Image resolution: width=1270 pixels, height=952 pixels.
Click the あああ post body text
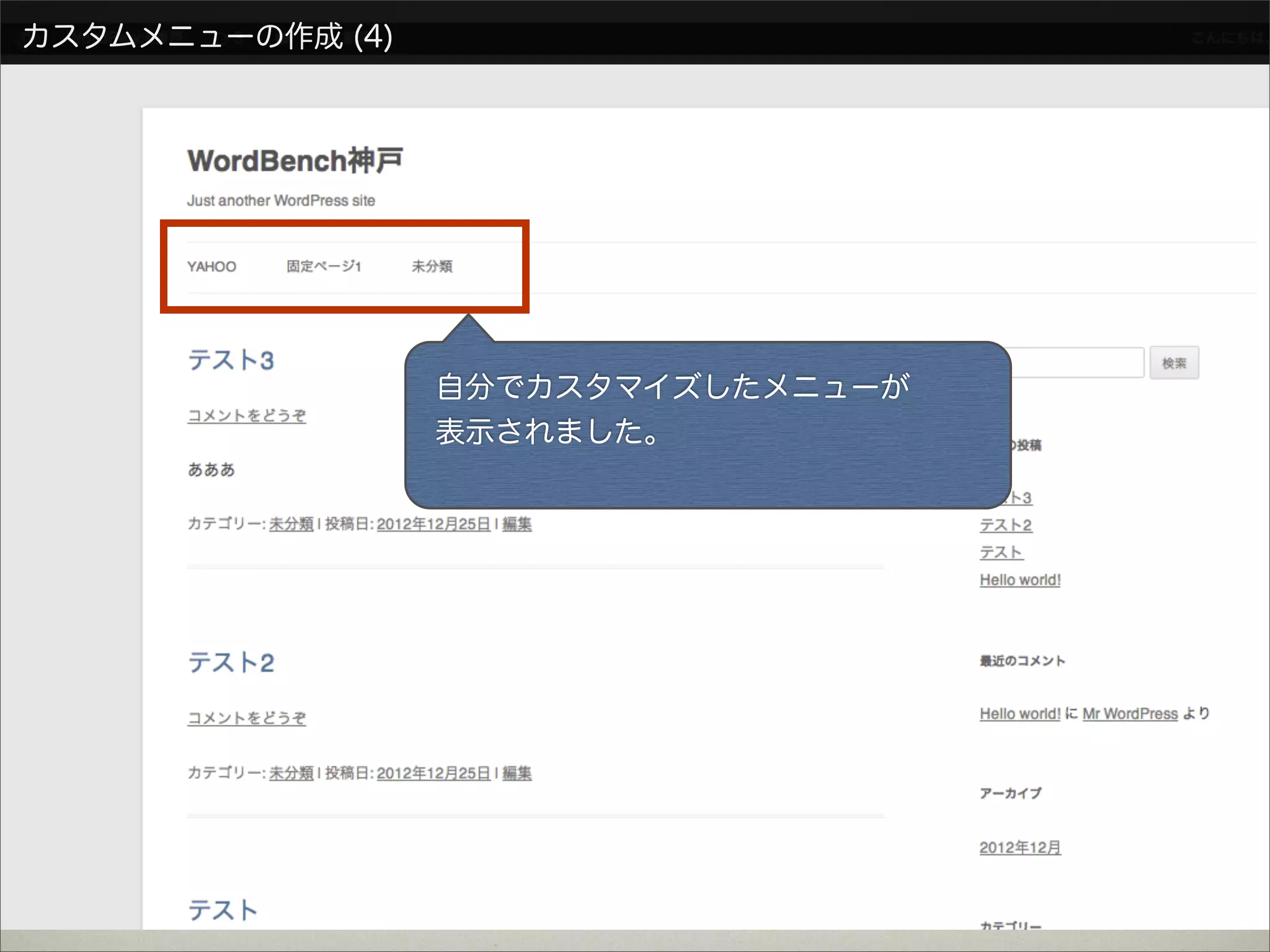point(211,470)
